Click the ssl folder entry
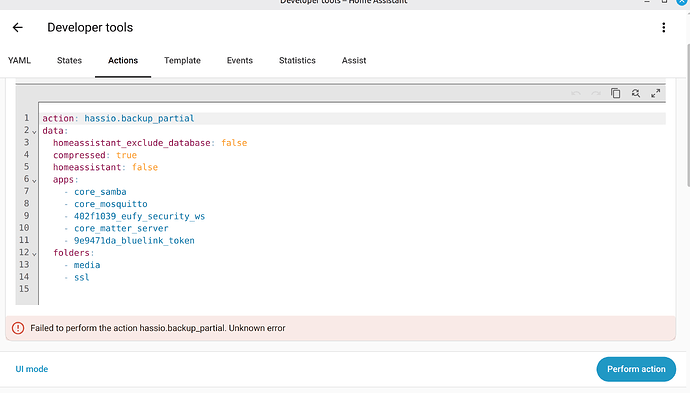The height and width of the screenshot is (393, 690). 82,277
